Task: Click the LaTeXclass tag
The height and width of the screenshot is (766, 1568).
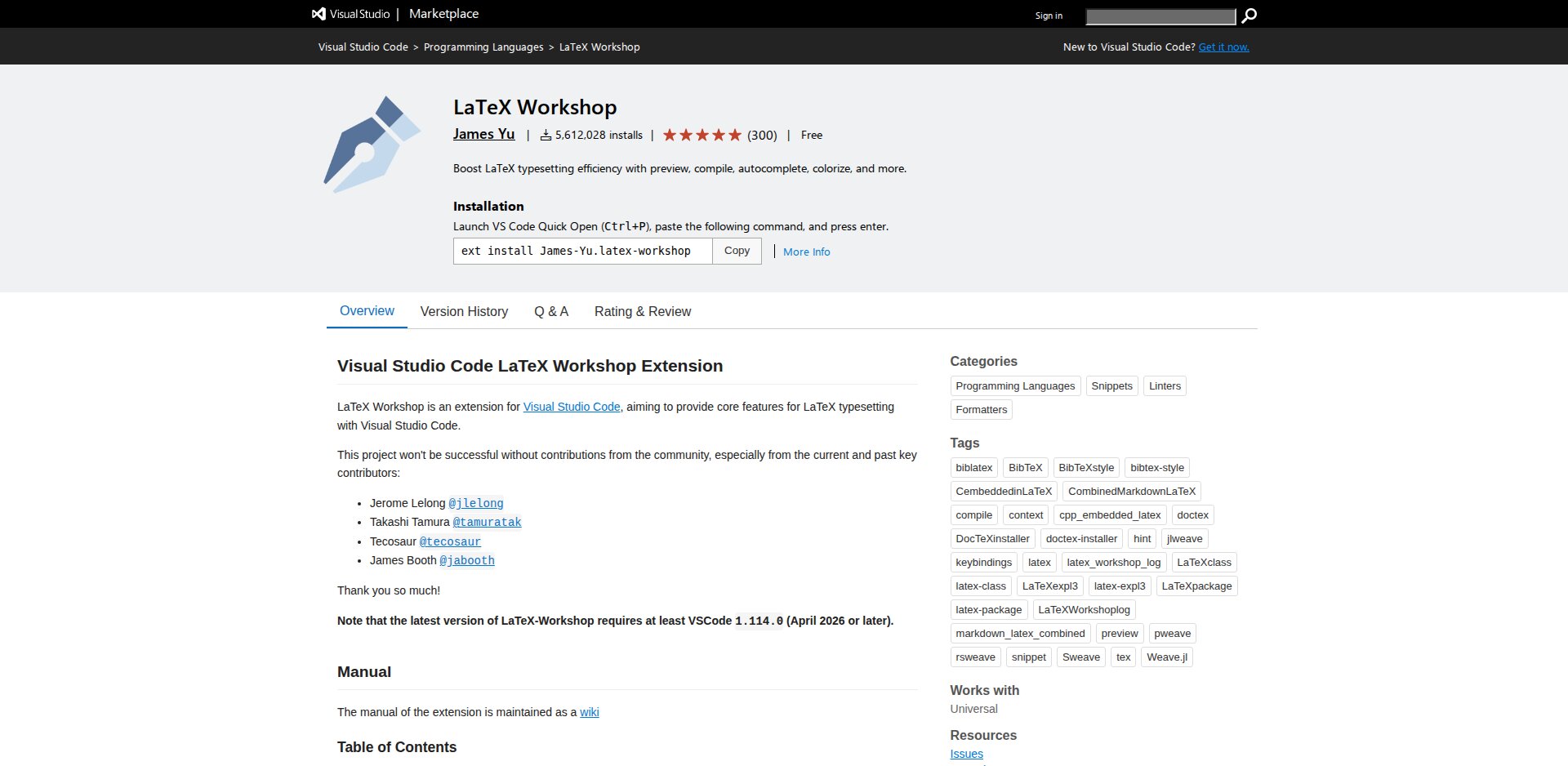Action: click(1205, 563)
